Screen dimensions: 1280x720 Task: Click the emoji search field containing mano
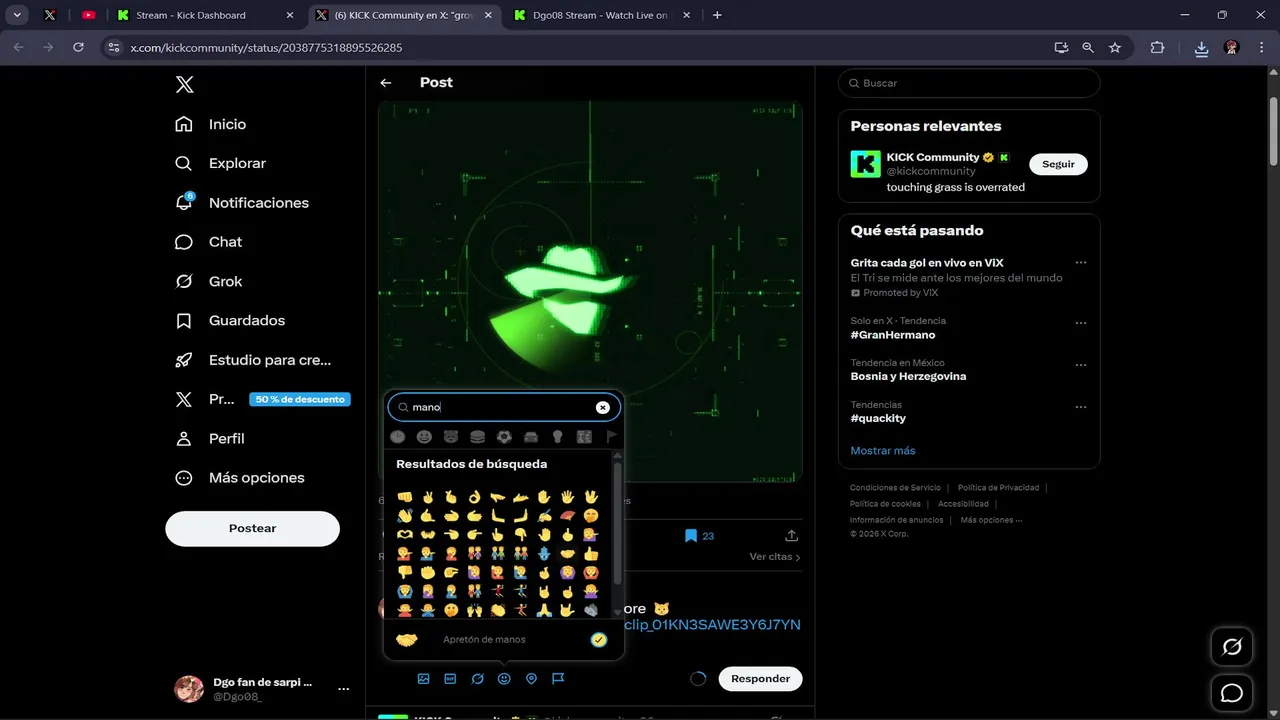504,407
